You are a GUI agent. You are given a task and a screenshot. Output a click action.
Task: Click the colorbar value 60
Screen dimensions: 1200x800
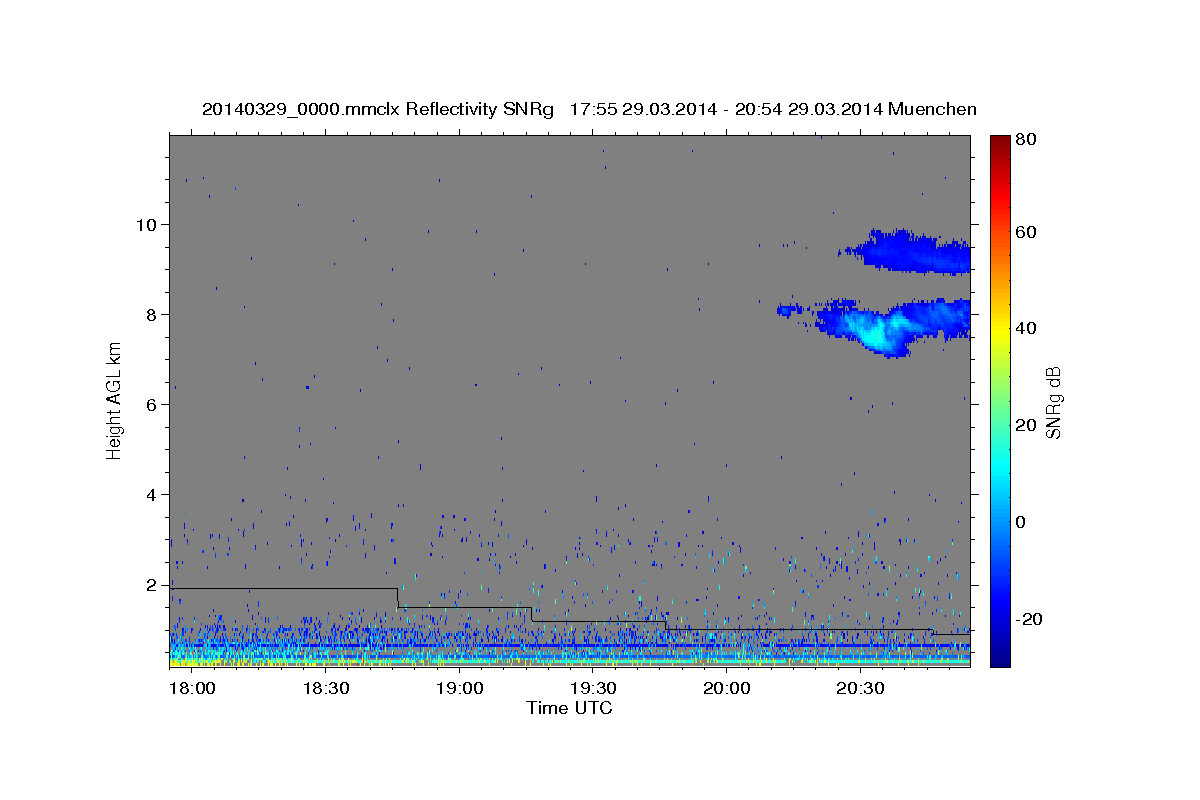1025,233
